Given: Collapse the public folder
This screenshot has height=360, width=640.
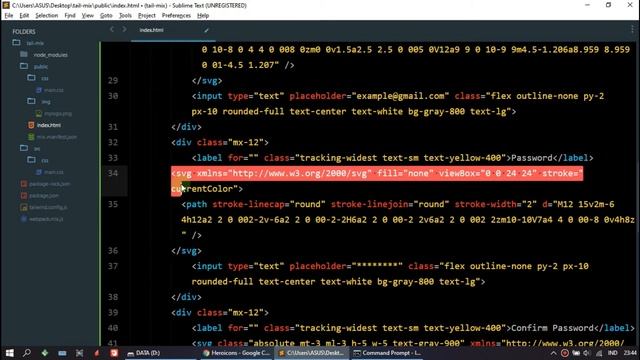Looking at the screenshot, I should pos(24,66).
